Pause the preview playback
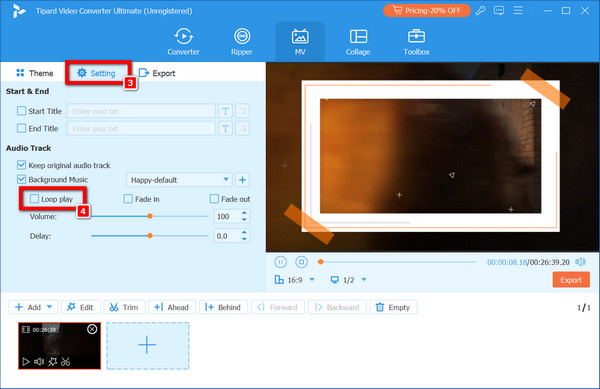Viewport: 600px width, 389px height. [x=280, y=262]
